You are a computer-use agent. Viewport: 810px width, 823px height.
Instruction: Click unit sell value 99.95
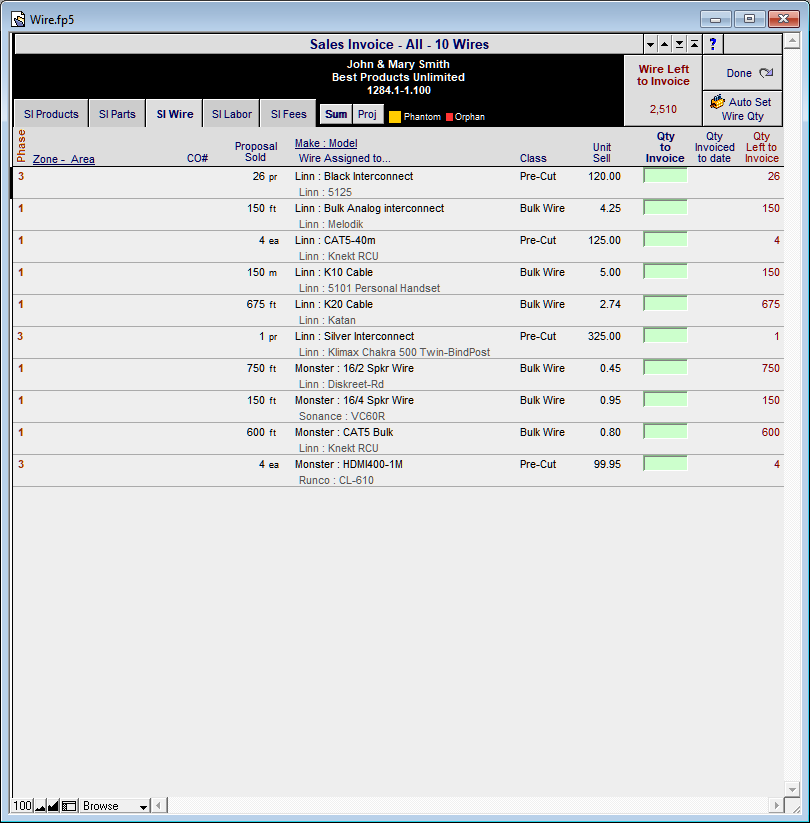[x=607, y=465]
